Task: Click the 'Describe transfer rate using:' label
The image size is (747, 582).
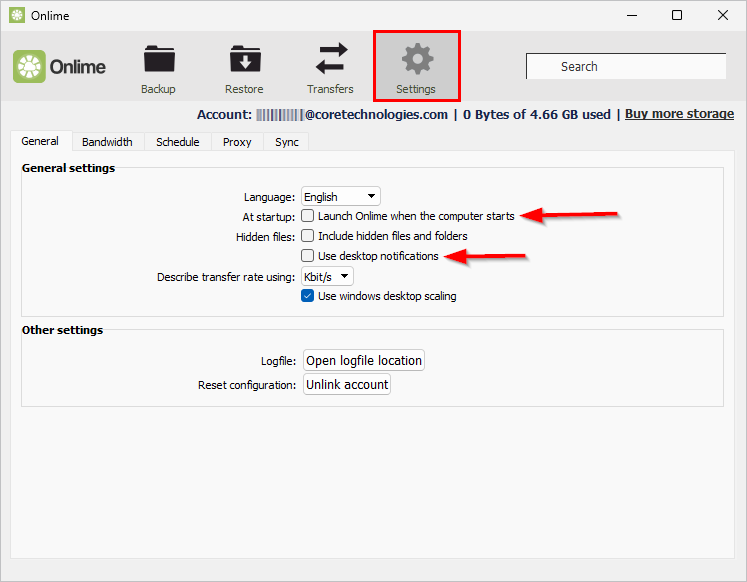Action: [x=226, y=277]
